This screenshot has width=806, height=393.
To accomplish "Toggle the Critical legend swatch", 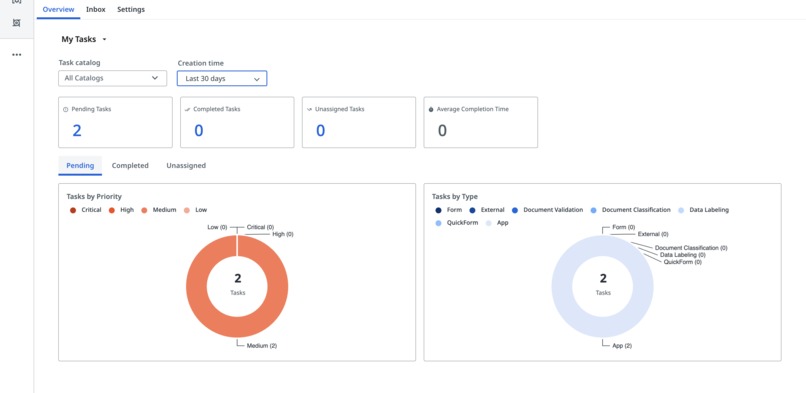I will pyautogui.click(x=73, y=210).
